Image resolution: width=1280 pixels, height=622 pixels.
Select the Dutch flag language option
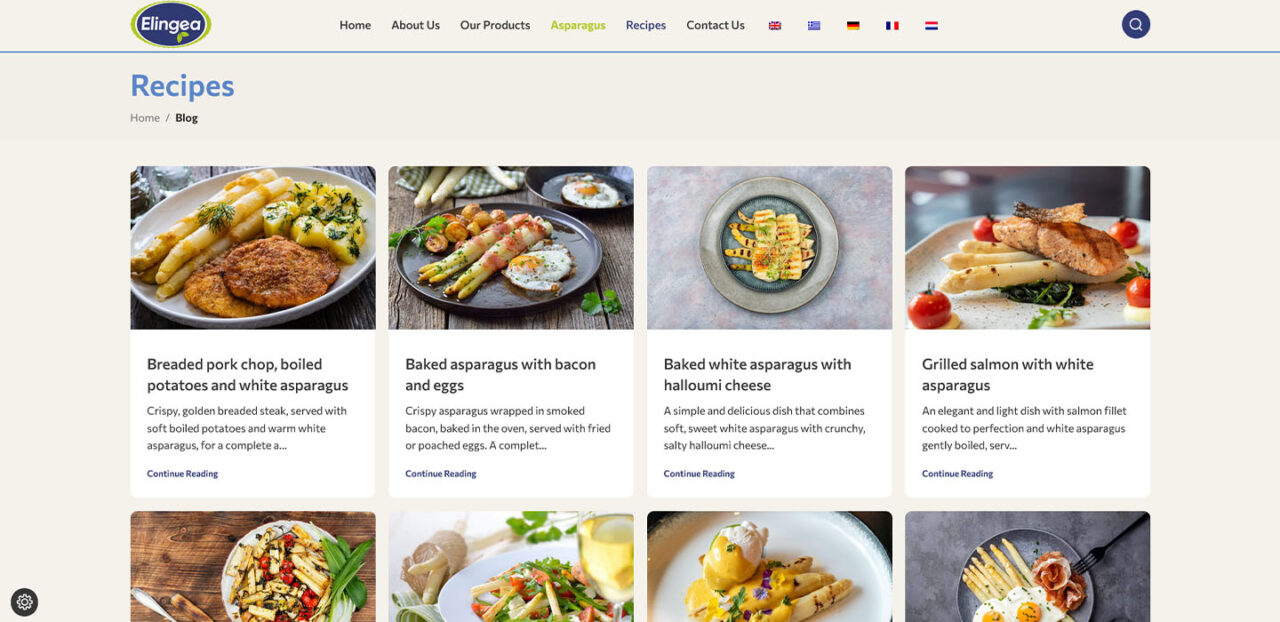click(x=931, y=26)
